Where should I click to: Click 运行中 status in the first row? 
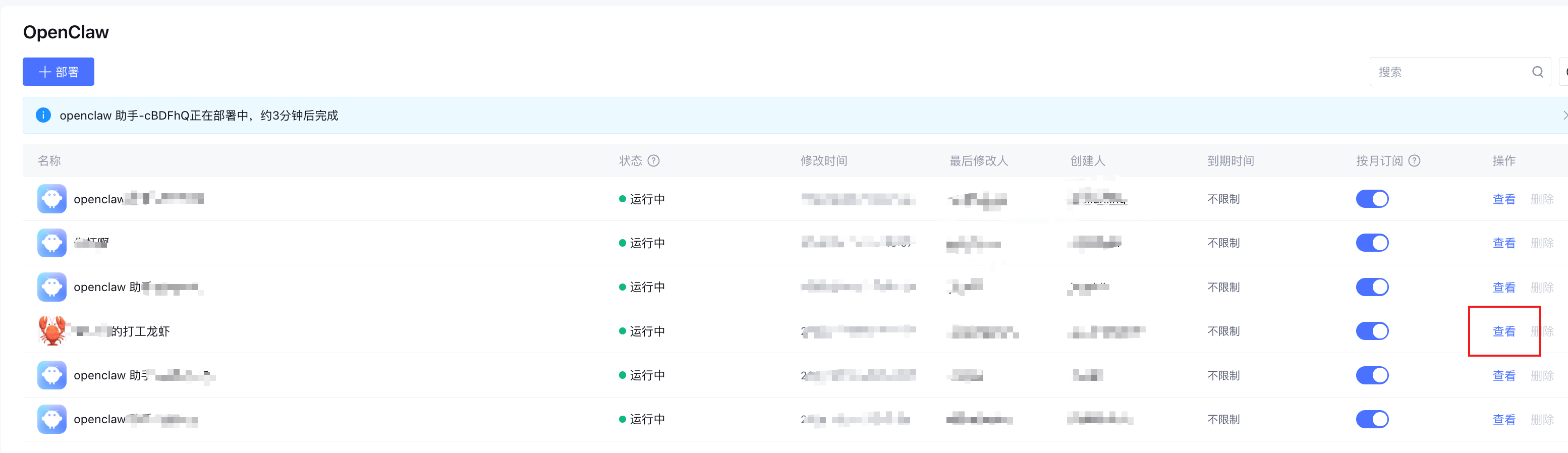tap(647, 199)
